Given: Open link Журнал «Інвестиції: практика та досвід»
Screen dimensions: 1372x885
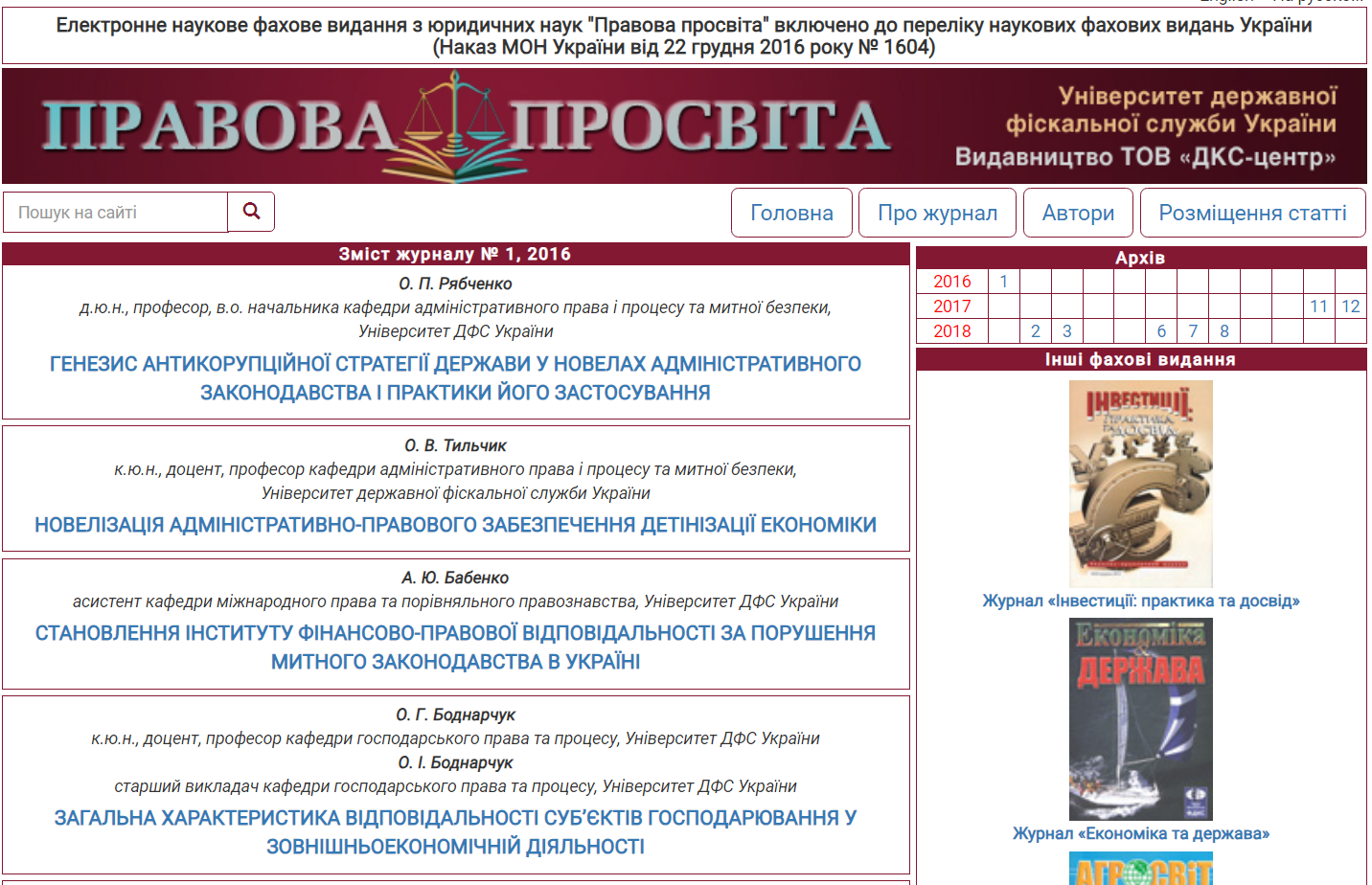Looking at the screenshot, I should [x=1141, y=601].
